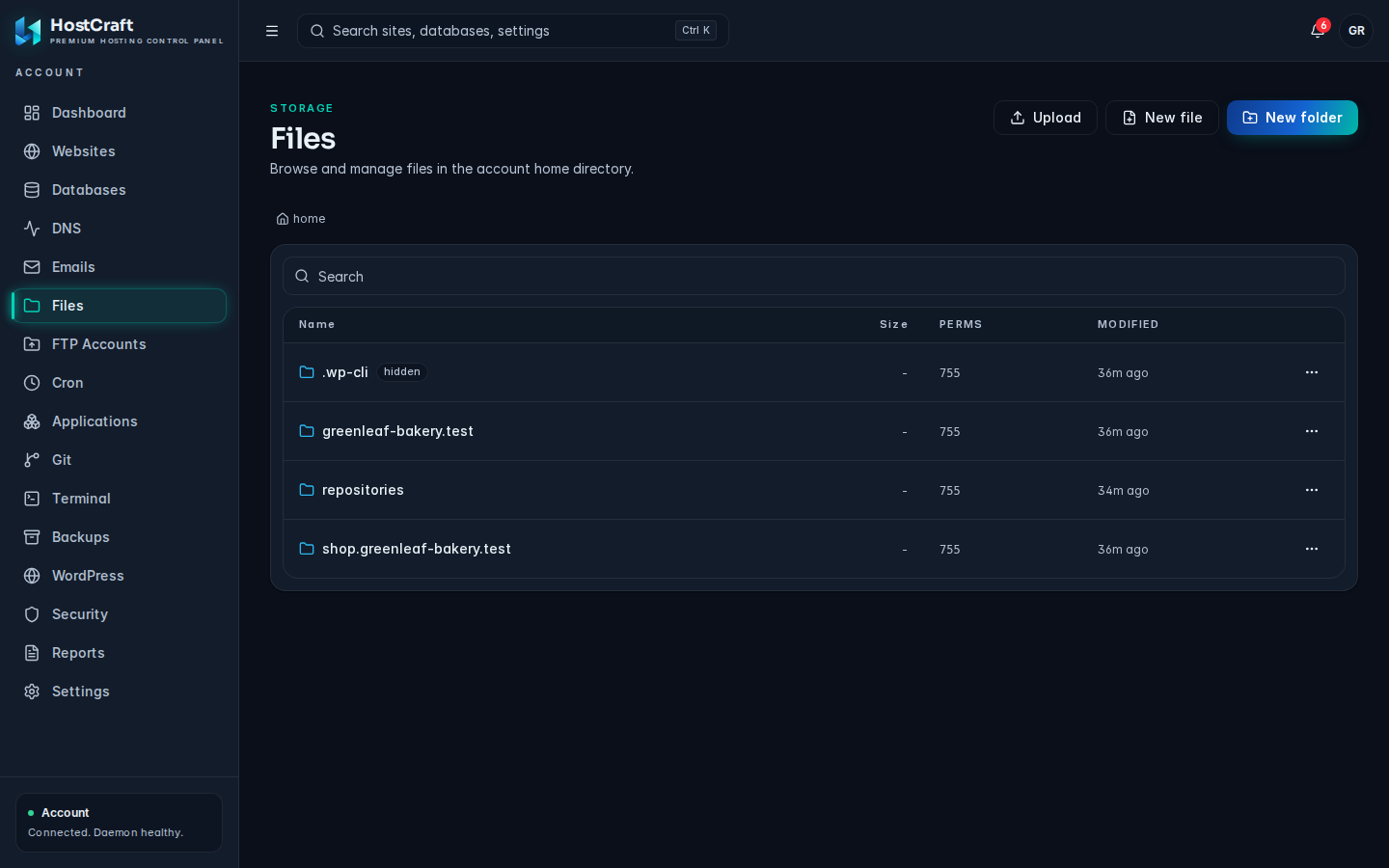Click the New file button
Image resolution: width=1389 pixels, height=868 pixels.
[1162, 118]
